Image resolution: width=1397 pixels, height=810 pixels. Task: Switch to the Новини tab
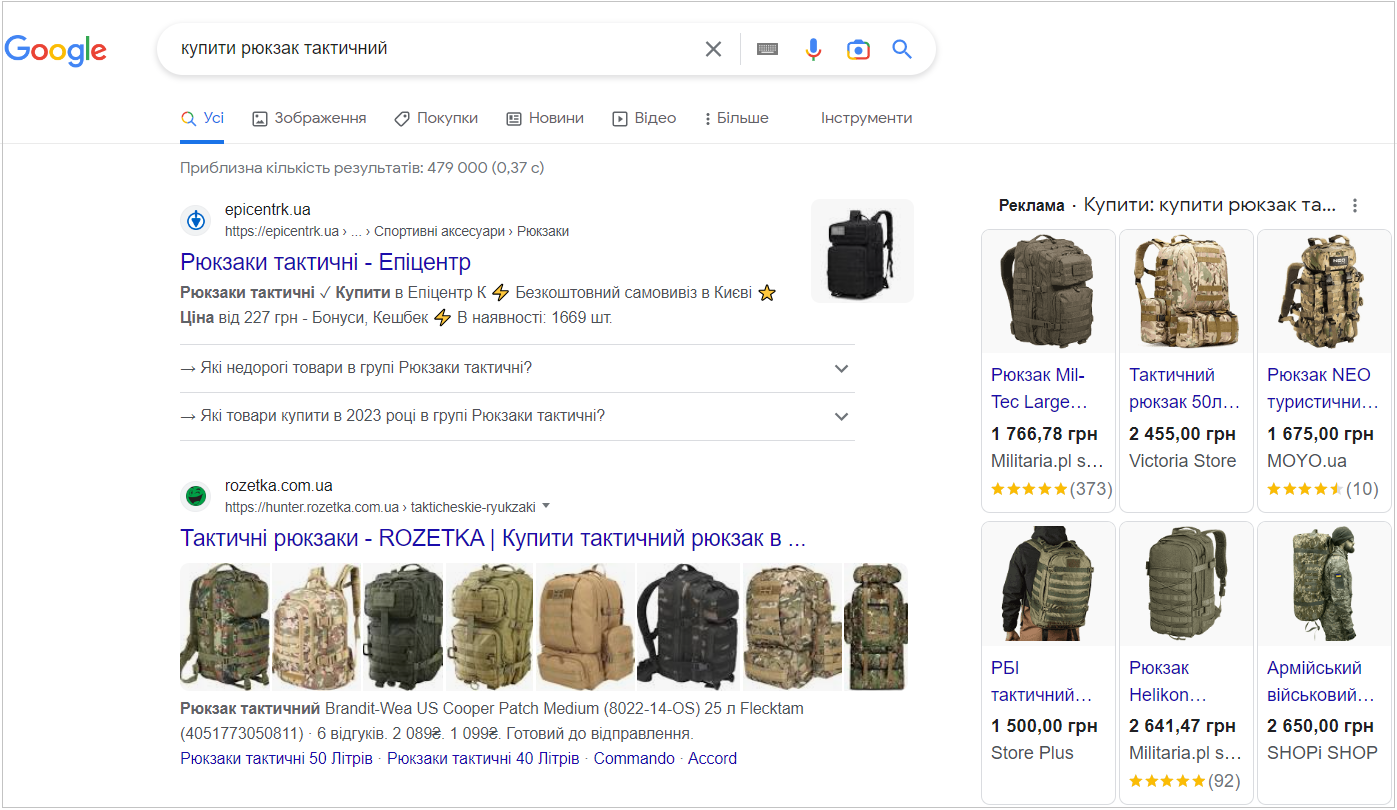pos(545,118)
